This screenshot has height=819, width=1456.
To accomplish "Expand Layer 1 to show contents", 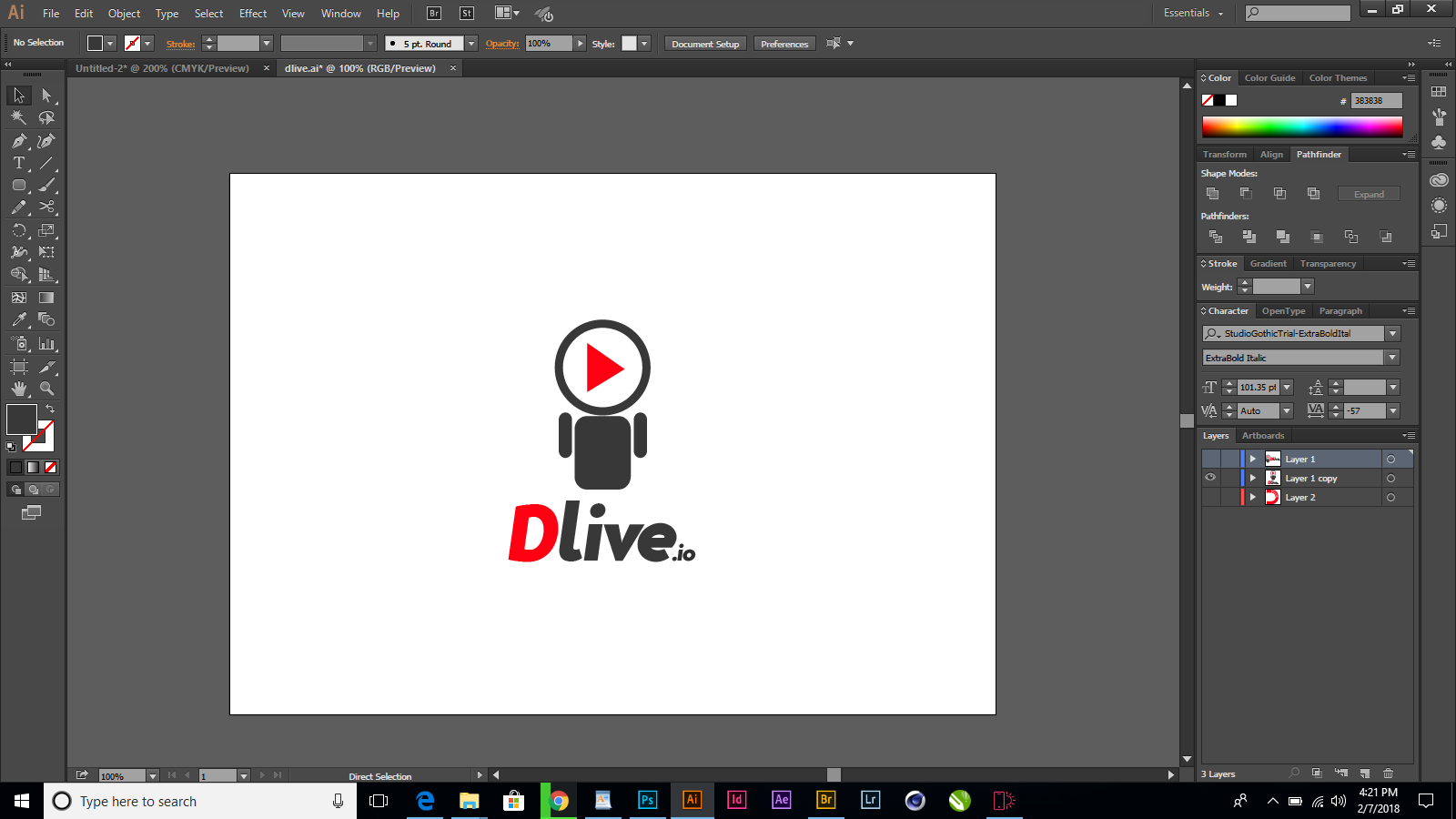I will click(1252, 459).
